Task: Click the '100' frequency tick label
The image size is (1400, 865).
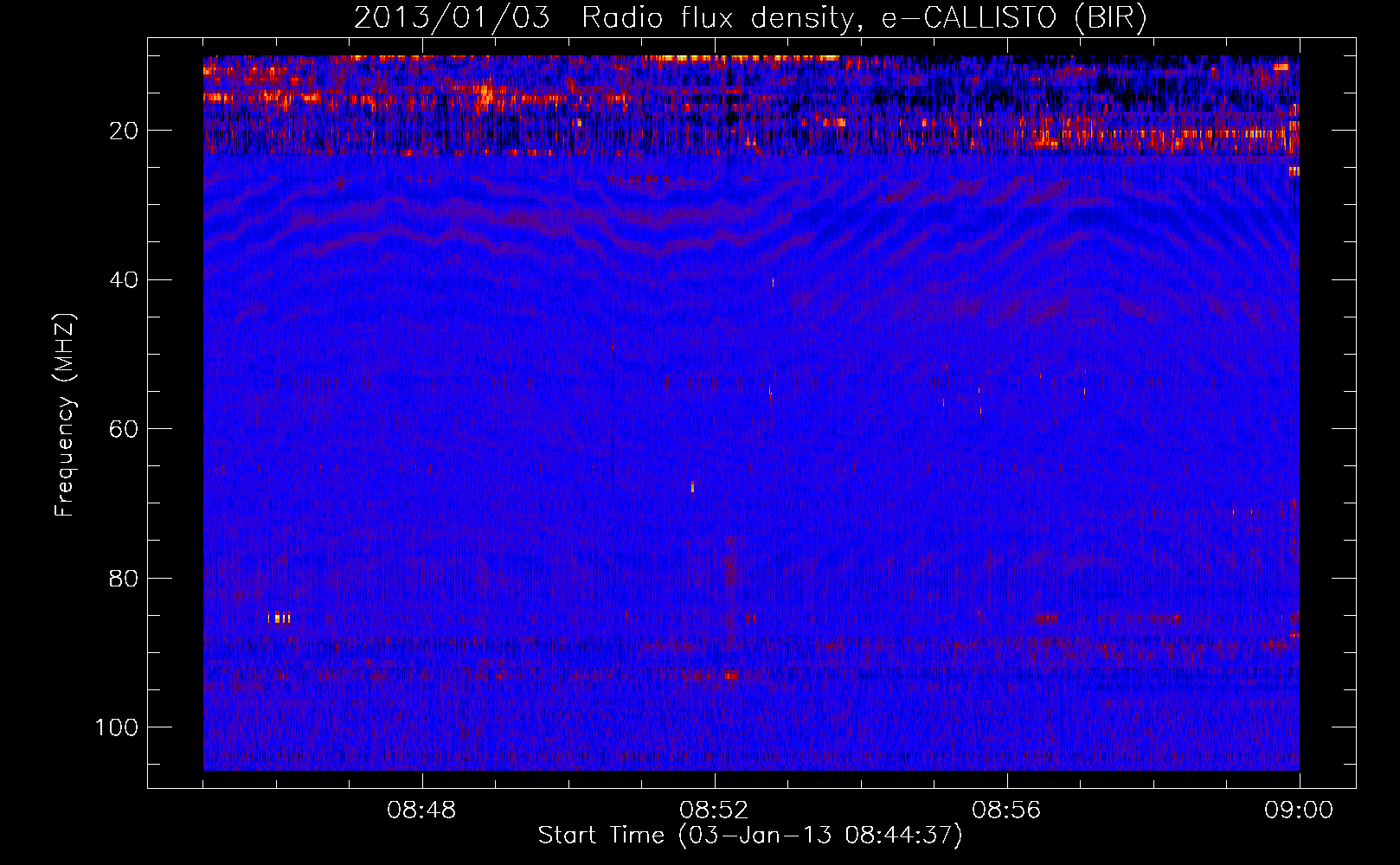Action: coord(118,727)
